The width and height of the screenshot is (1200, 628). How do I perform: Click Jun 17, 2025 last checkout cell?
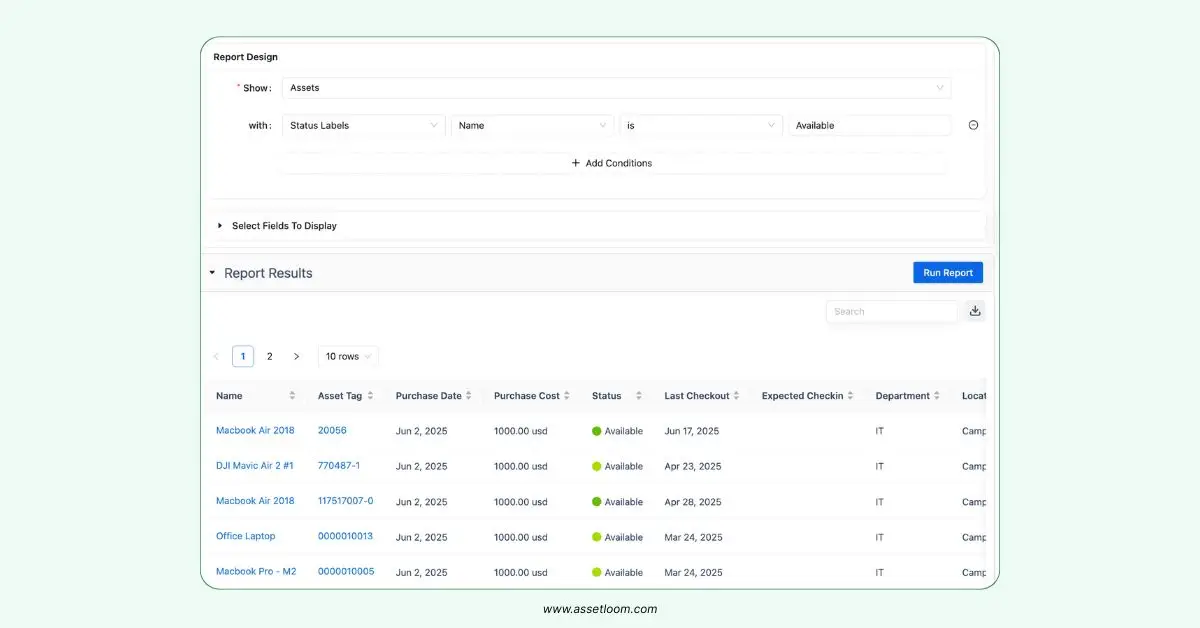(692, 431)
